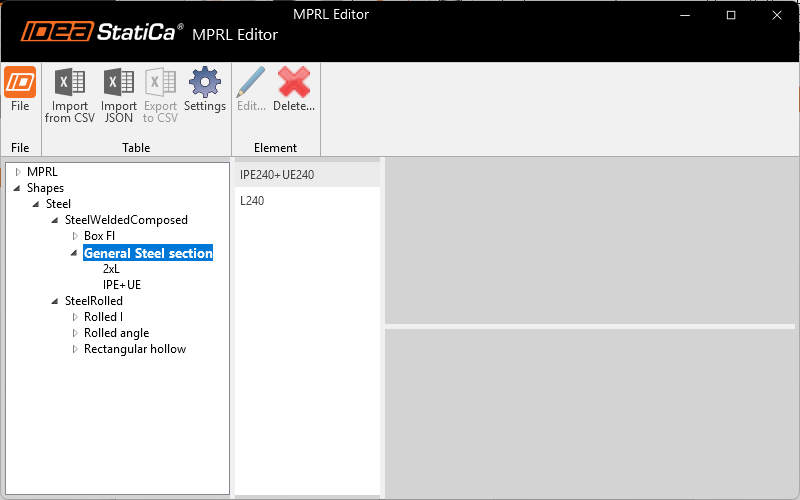This screenshot has height=500, width=800.
Task: Select IPE+UE tree item
Action: [122, 285]
